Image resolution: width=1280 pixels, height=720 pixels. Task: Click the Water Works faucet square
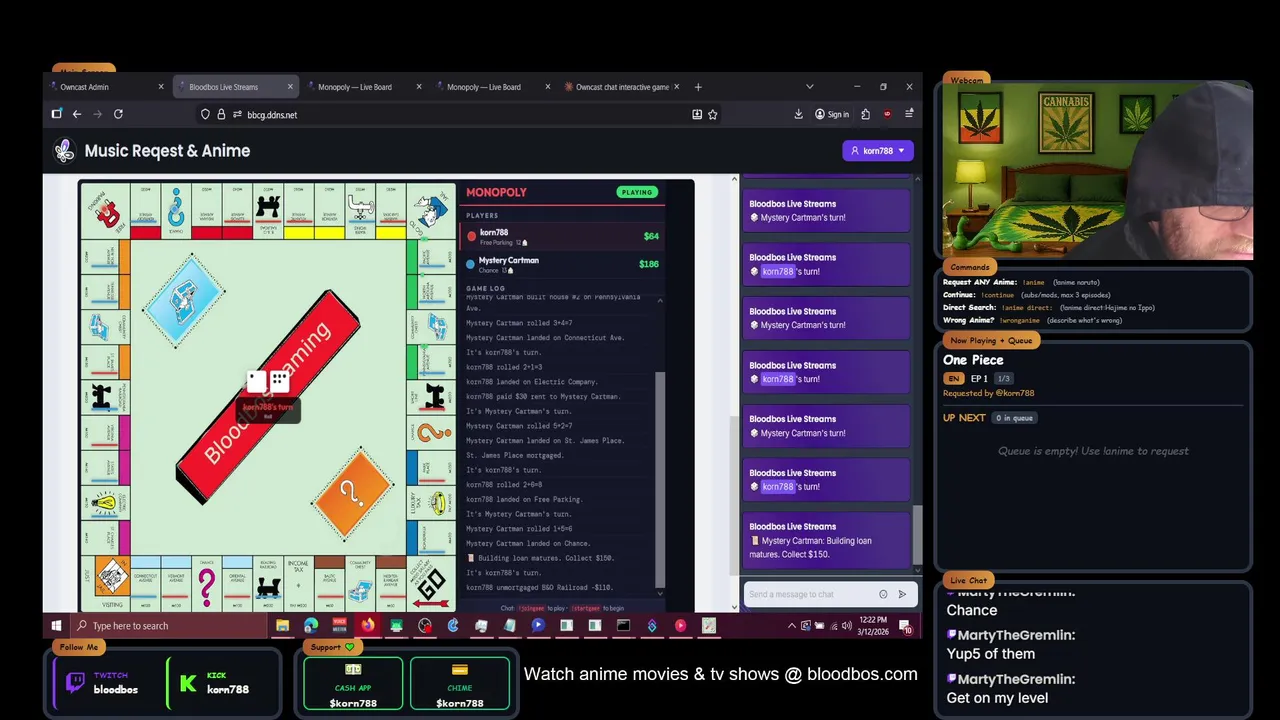pos(360,211)
